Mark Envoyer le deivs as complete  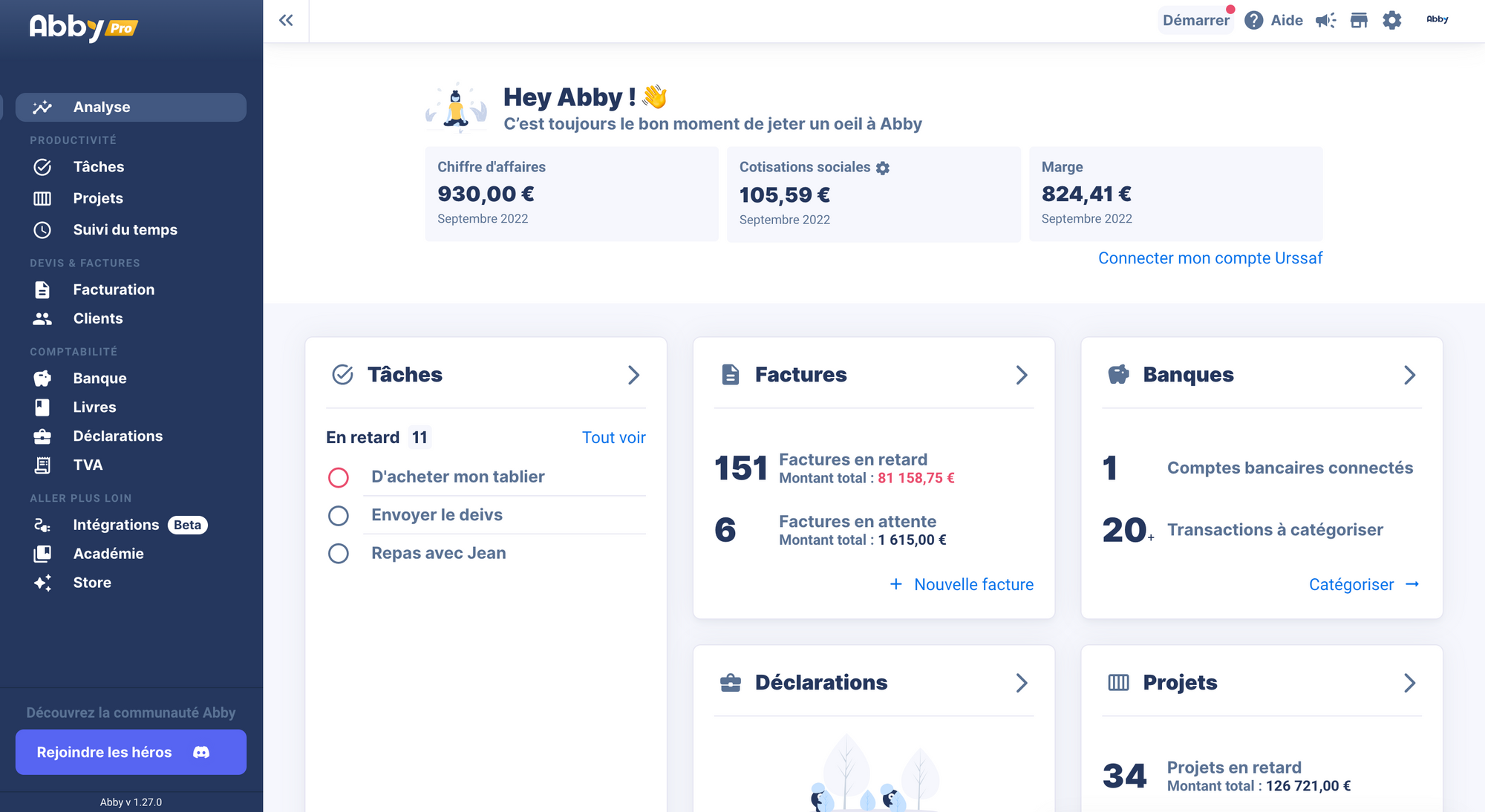point(339,515)
